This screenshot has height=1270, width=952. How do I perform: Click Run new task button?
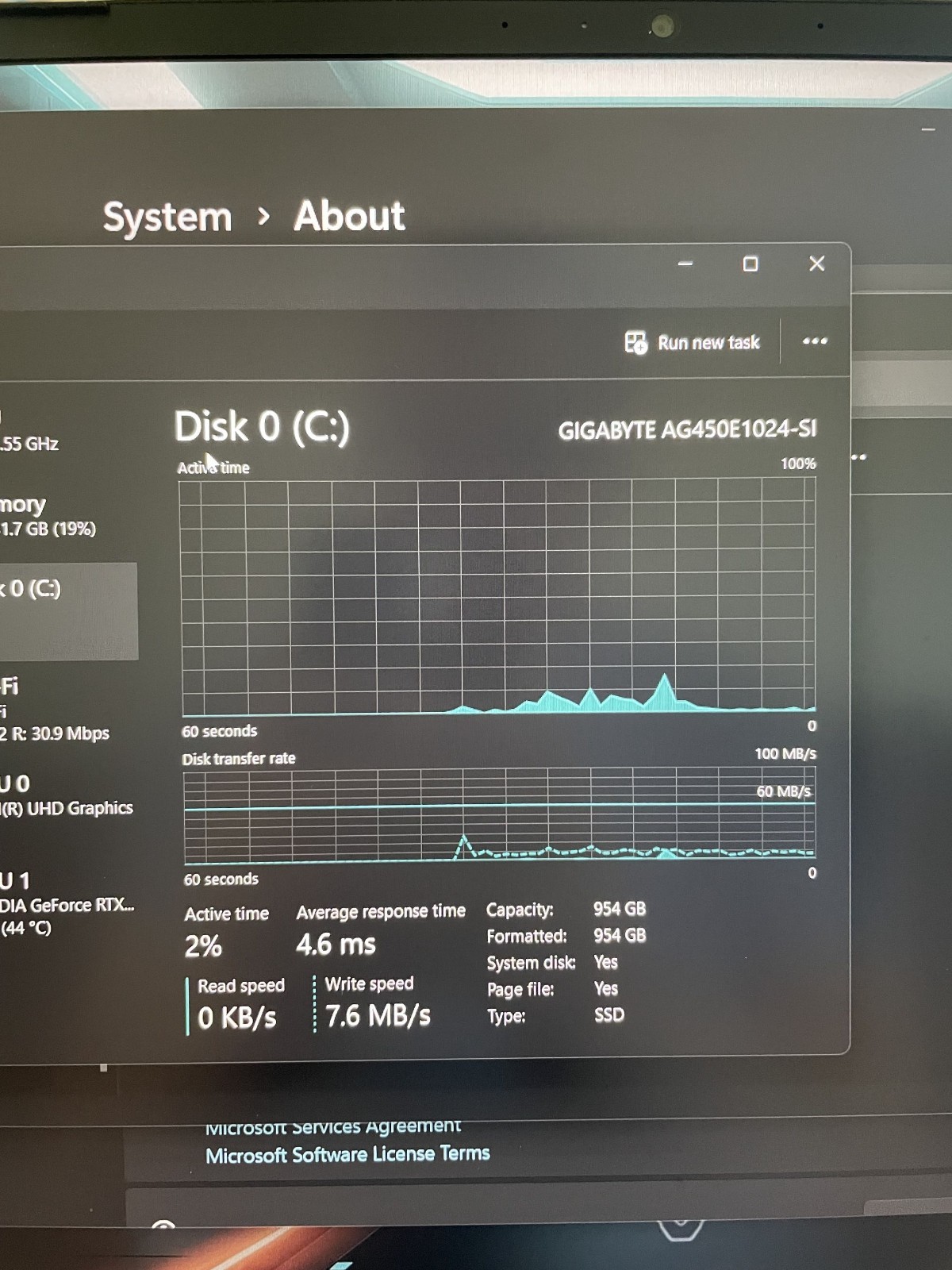693,342
